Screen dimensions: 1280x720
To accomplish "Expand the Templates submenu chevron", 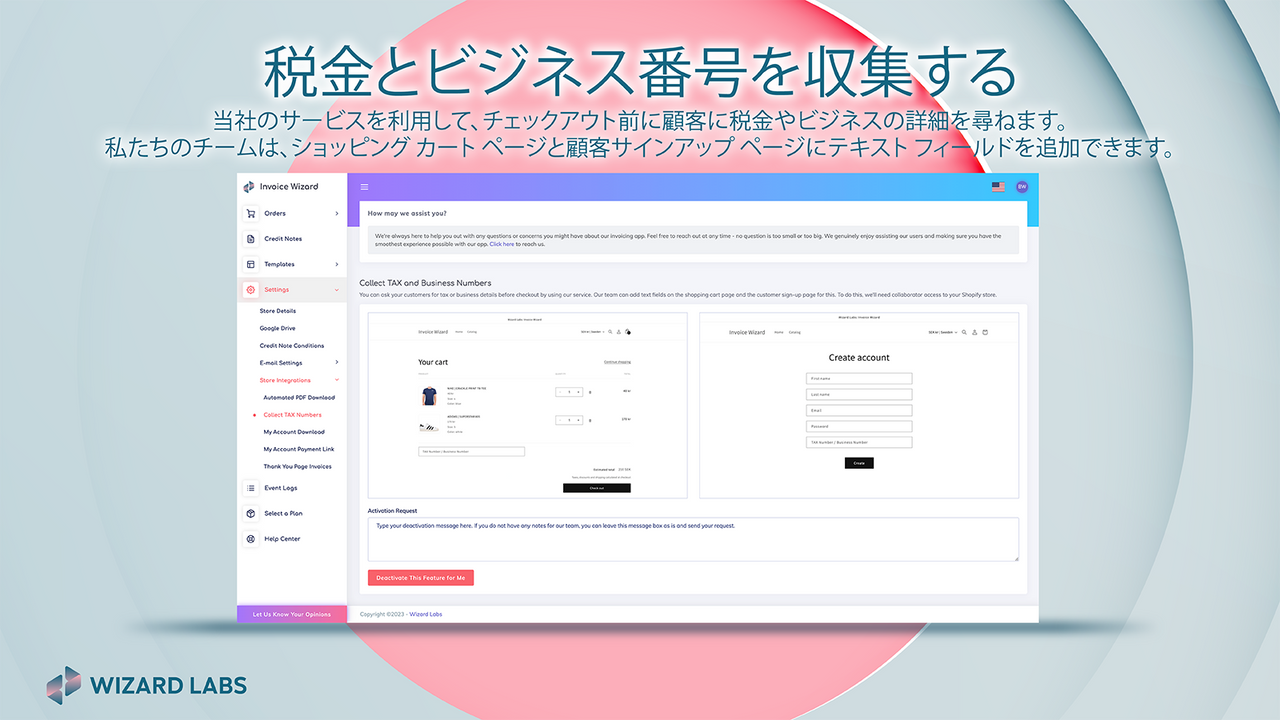I will pyautogui.click(x=337, y=264).
